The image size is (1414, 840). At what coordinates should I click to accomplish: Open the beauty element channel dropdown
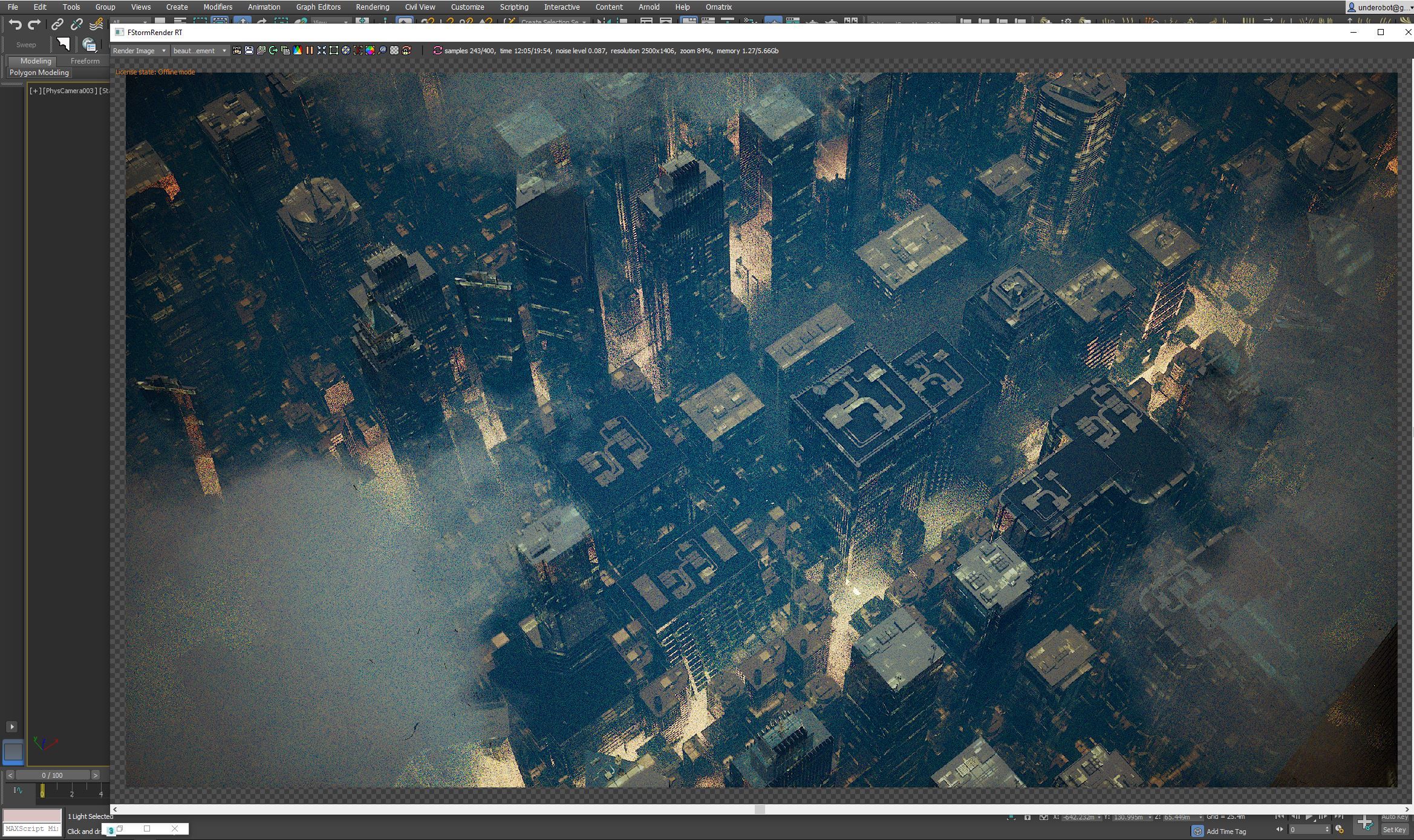(x=199, y=51)
